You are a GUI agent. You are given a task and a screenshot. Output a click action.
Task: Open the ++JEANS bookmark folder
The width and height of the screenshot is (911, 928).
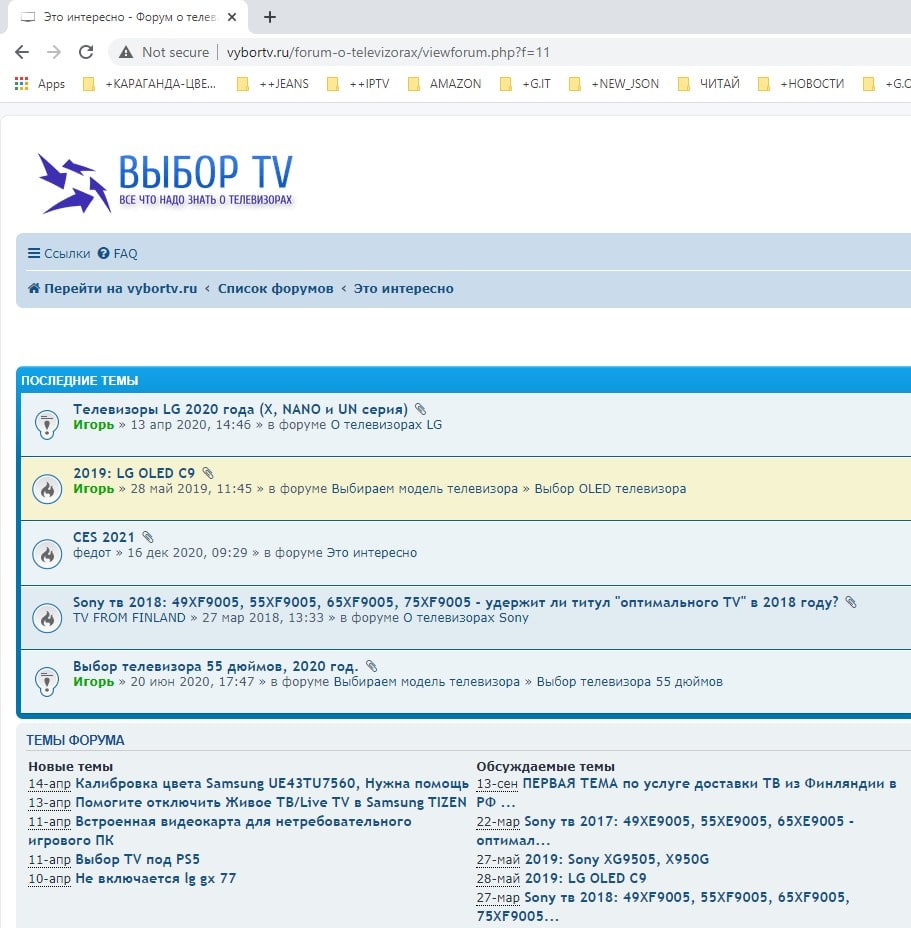click(272, 83)
